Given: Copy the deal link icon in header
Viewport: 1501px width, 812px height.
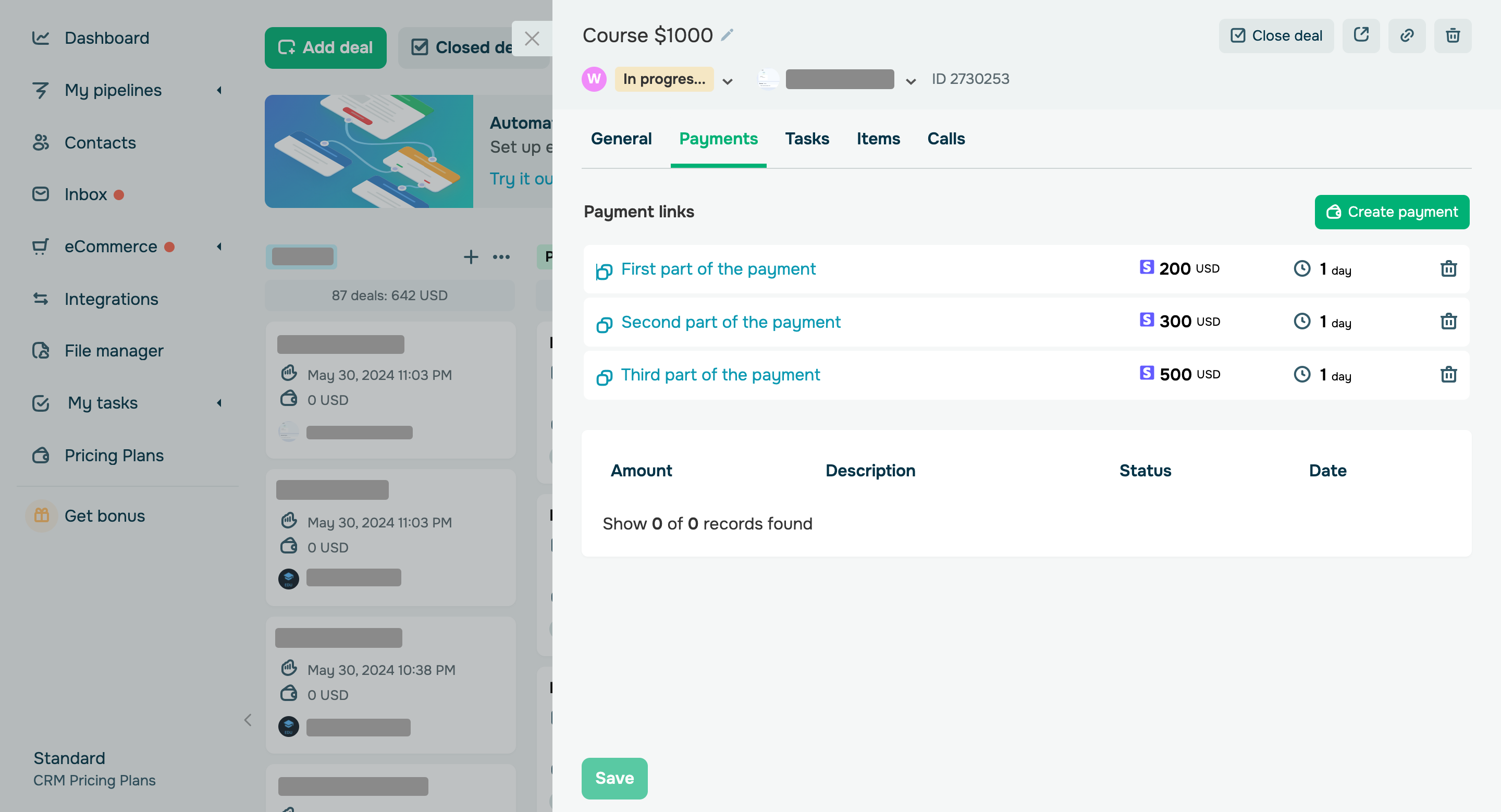Looking at the screenshot, I should 1407,35.
